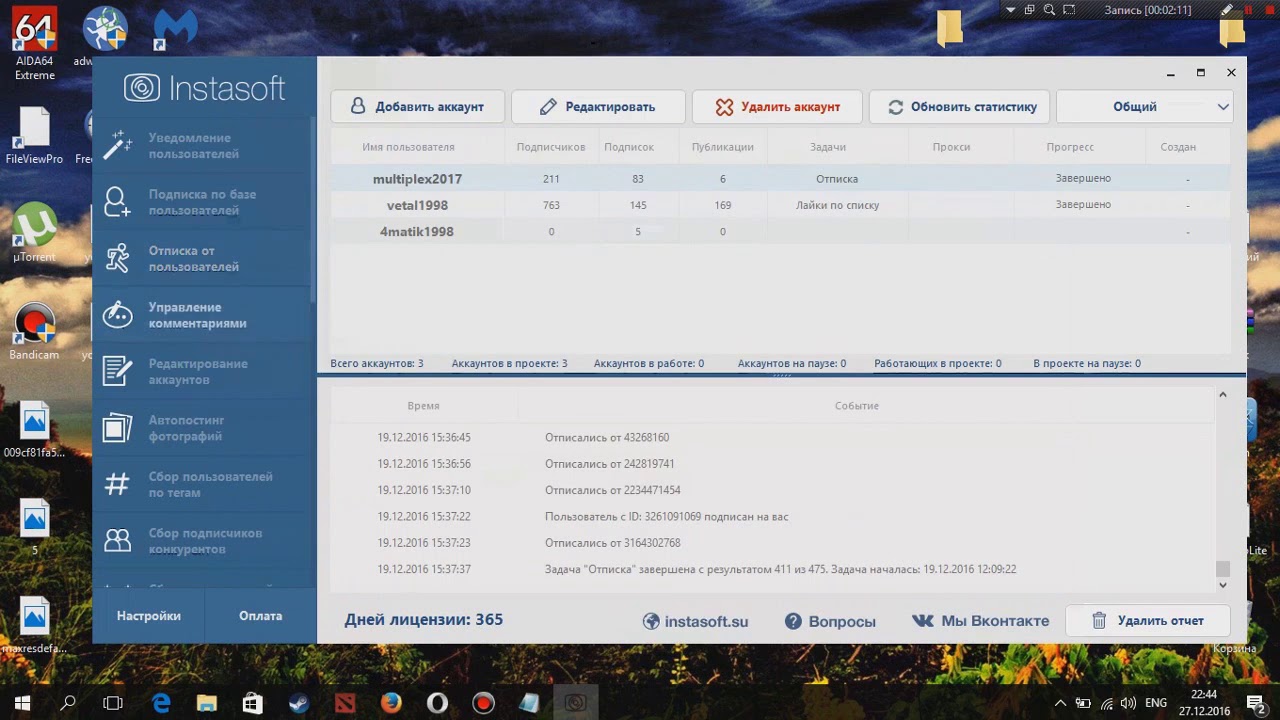Click the Bandicam pencil draw icon
The height and width of the screenshot is (720, 1280).
[x=1227, y=9]
